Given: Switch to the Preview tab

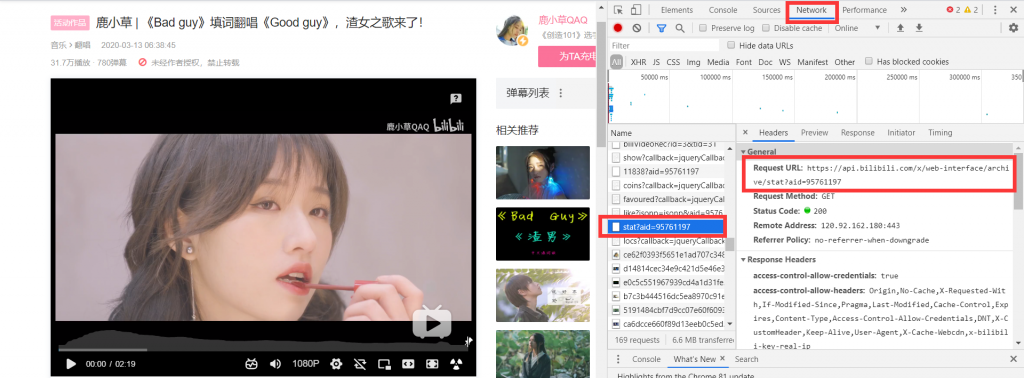Looking at the screenshot, I should pos(814,133).
